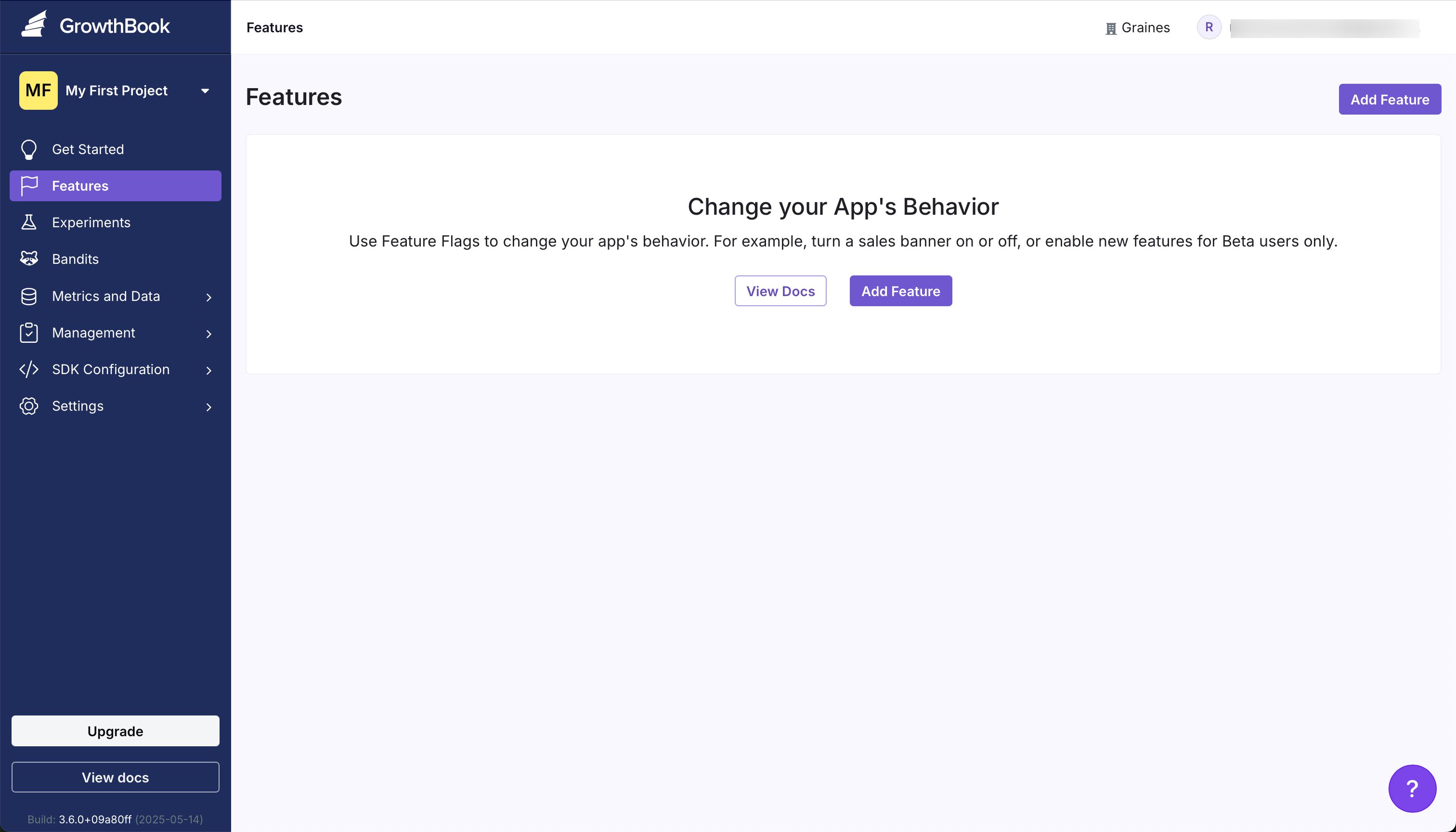1456x832 pixels.
Task: Open the R user avatar menu
Action: tap(1209, 27)
